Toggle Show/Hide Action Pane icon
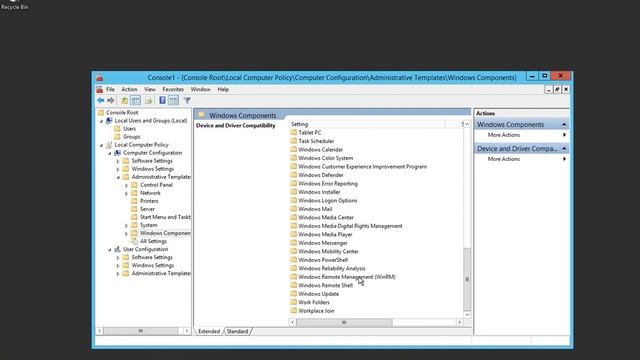This screenshot has height=360, width=640. tap(173, 100)
